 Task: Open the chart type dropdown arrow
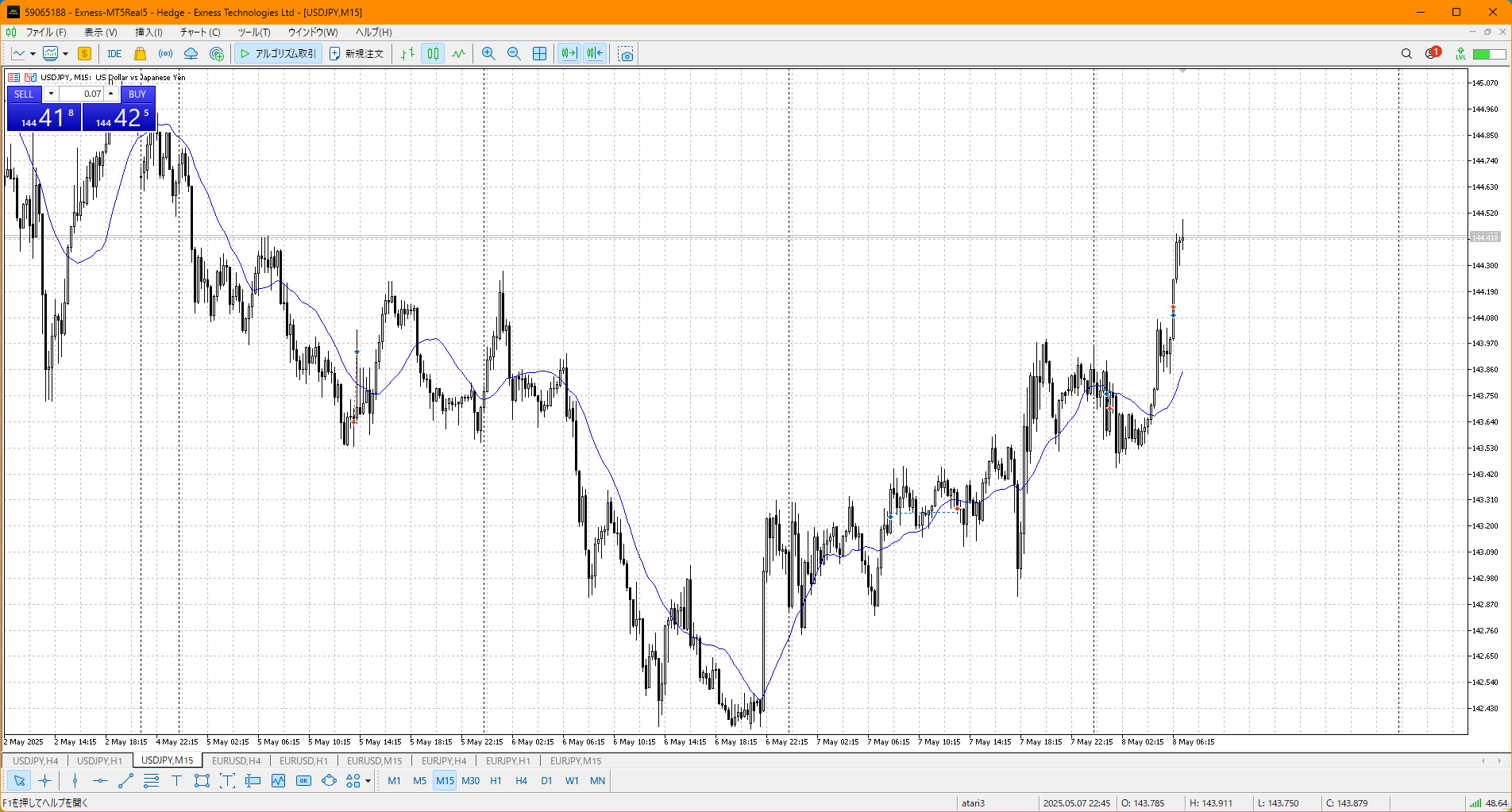pos(33,54)
